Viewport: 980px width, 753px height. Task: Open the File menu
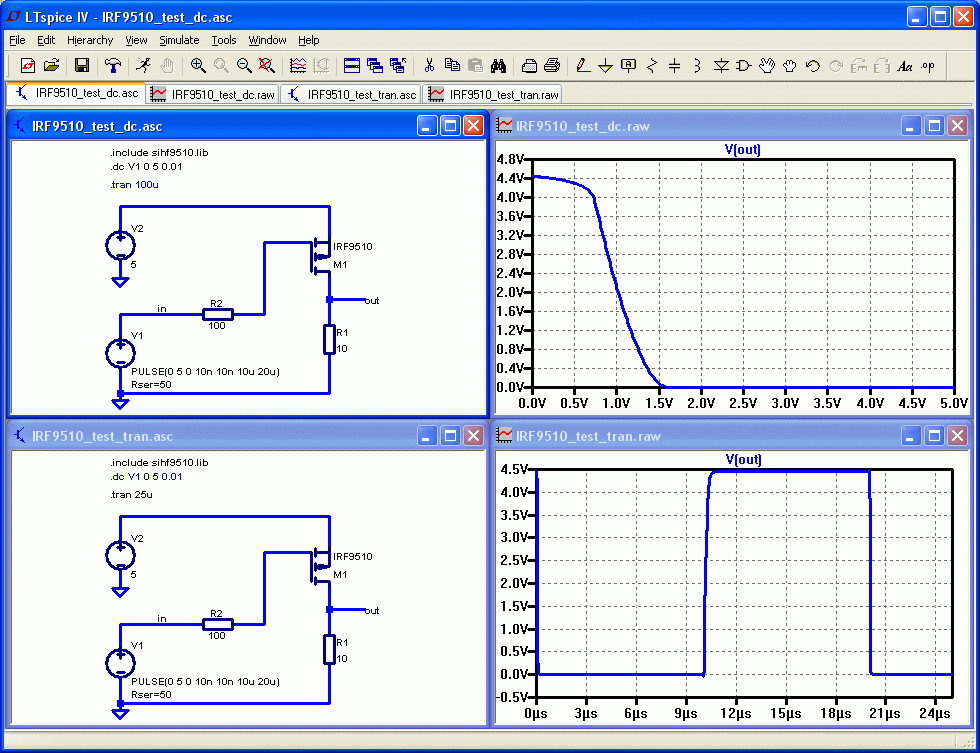tap(17, 40)
